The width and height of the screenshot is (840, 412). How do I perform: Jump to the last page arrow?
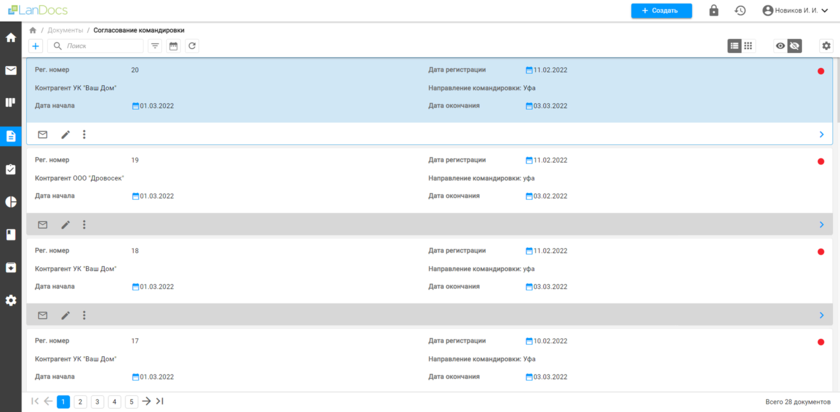160,401
